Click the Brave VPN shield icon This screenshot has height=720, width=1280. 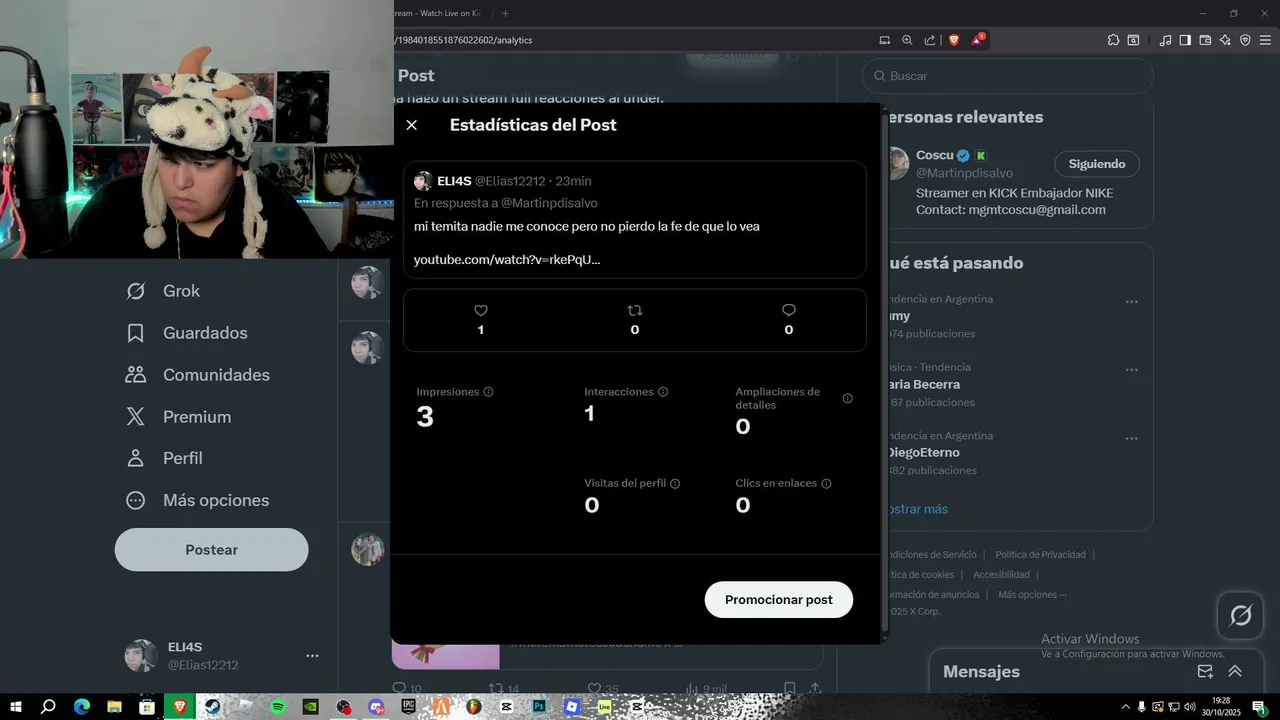(1245, 40)
